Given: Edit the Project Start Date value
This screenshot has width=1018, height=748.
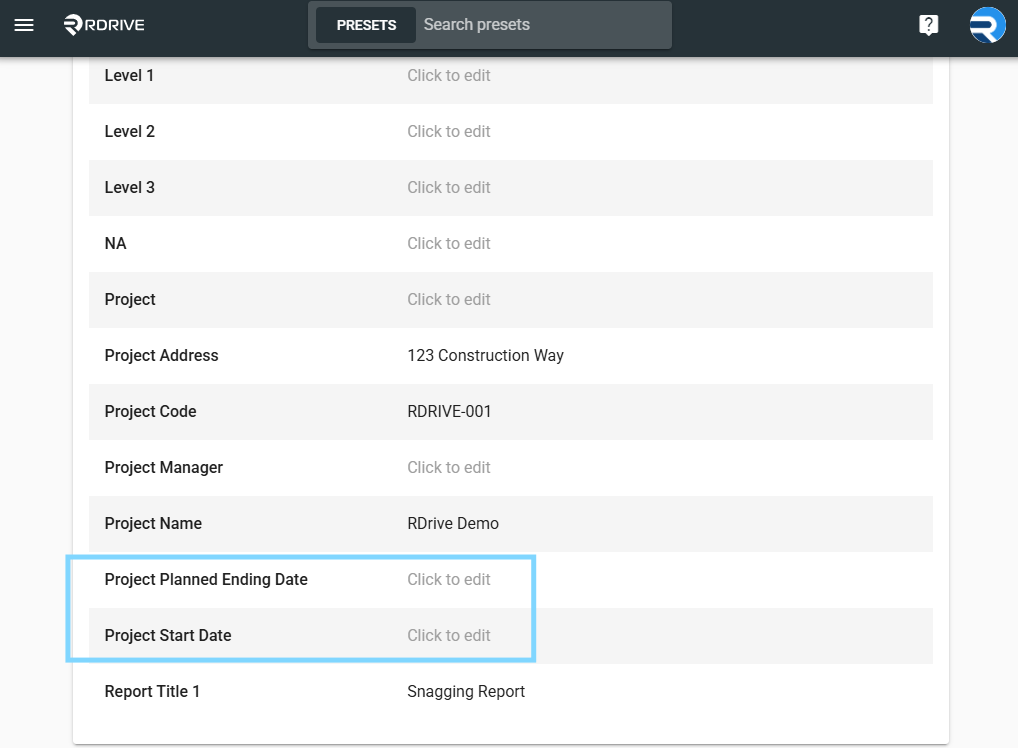Looking at the screenshot, I should [449, 635].
